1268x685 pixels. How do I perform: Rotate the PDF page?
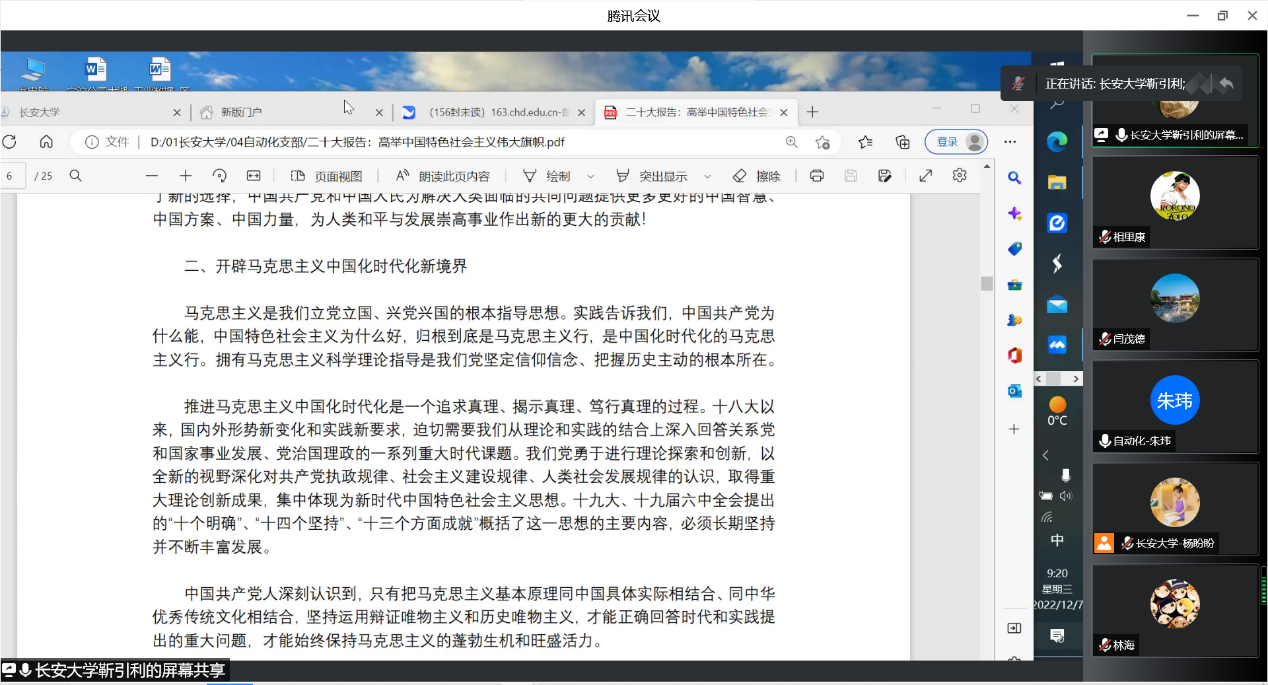click(219, 176)
